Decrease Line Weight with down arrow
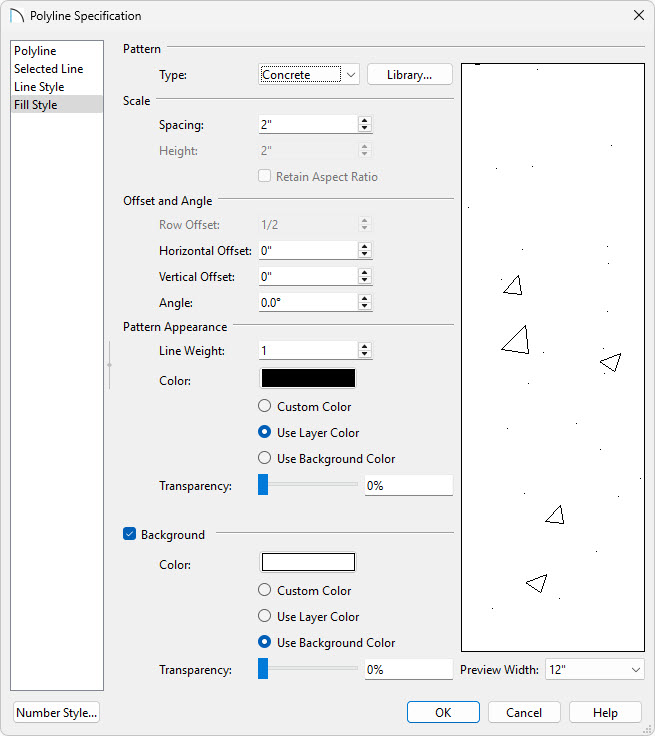 tap(364, 355)
